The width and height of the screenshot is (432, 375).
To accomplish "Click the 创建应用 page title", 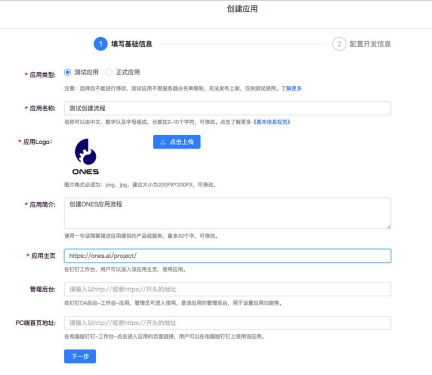I will pos(242,9).
